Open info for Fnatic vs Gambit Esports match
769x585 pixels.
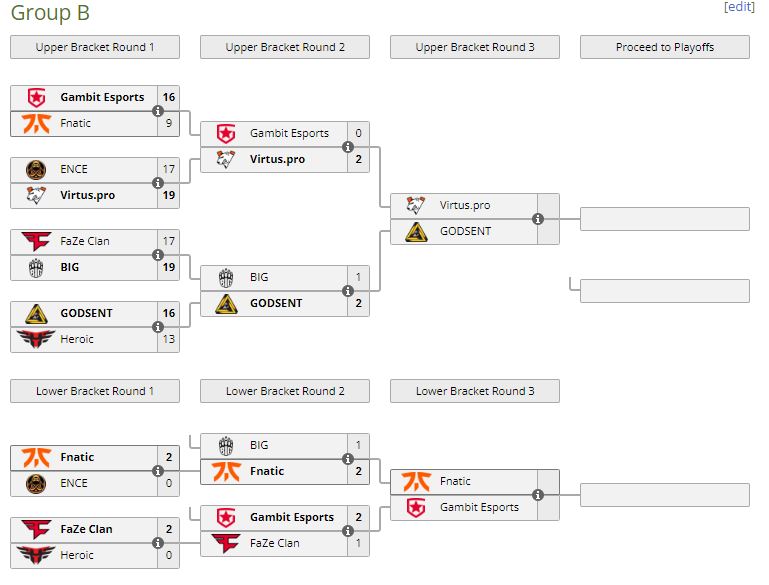pos(538,495)
